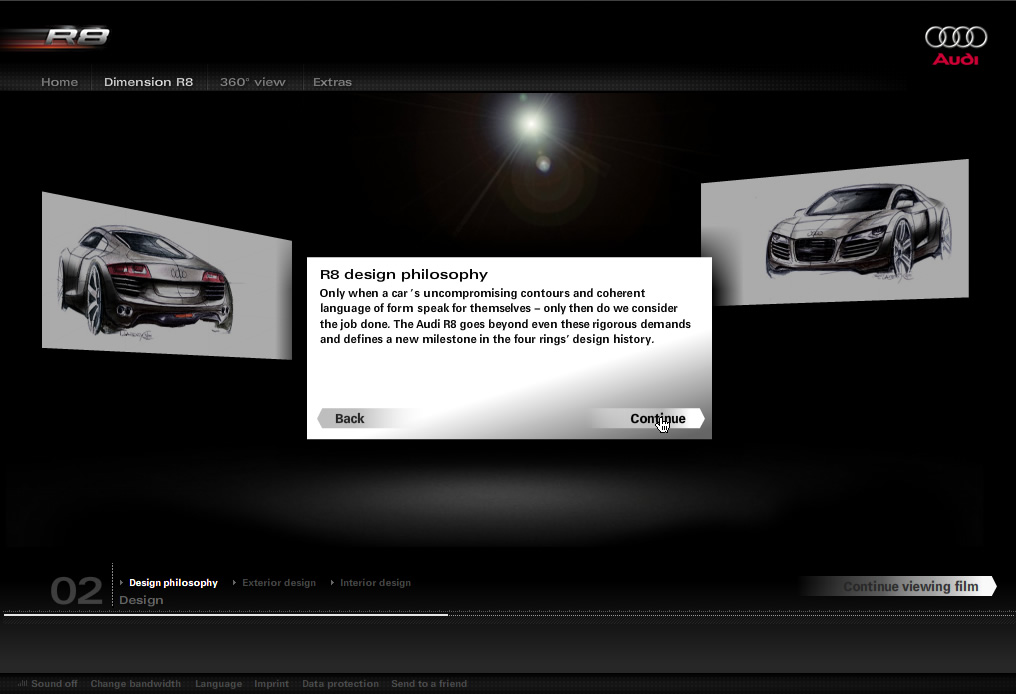
Task: Click the film progress bar
Action: tap(508, 614)
